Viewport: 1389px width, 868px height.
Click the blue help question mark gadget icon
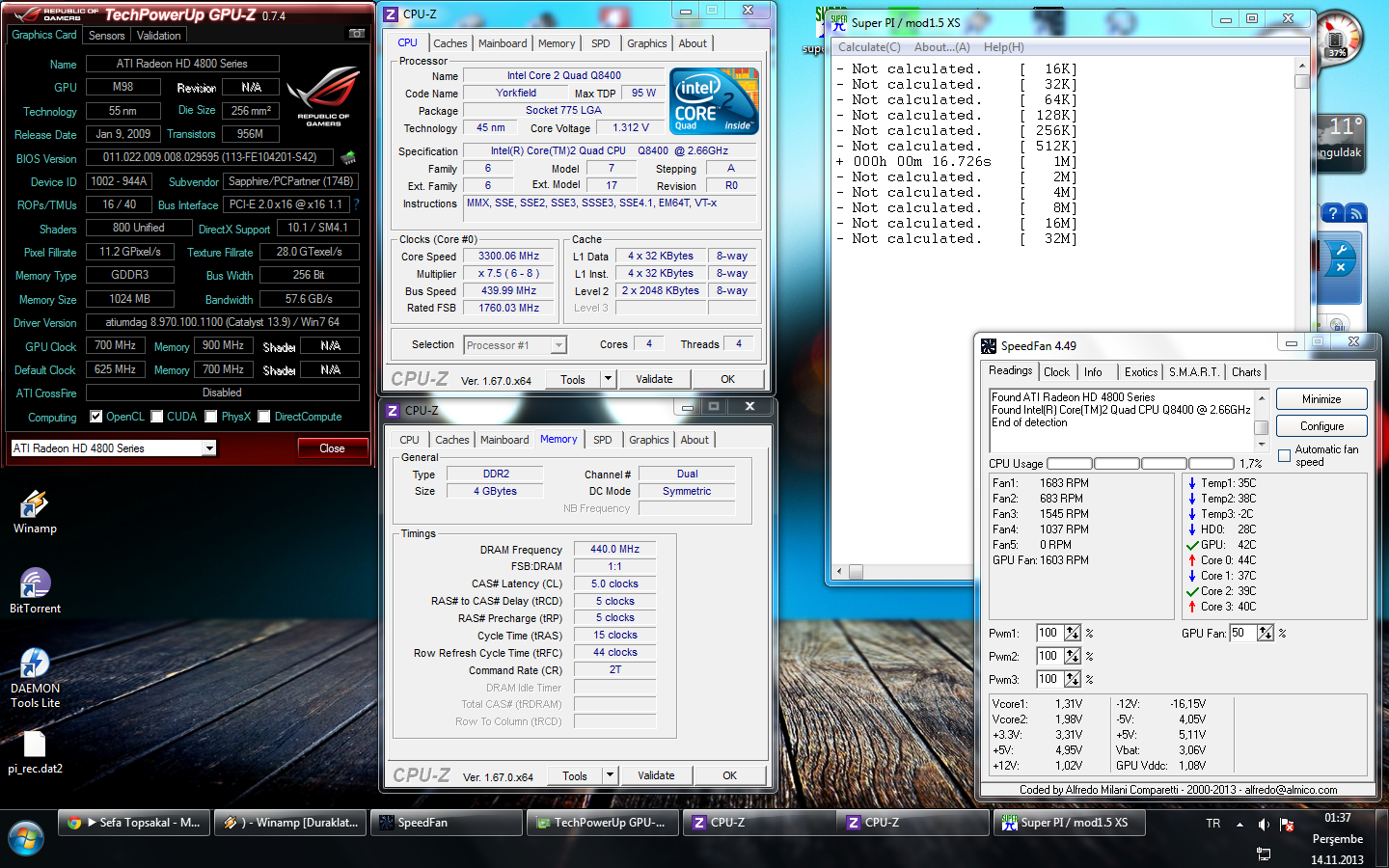coord(1333,213)
